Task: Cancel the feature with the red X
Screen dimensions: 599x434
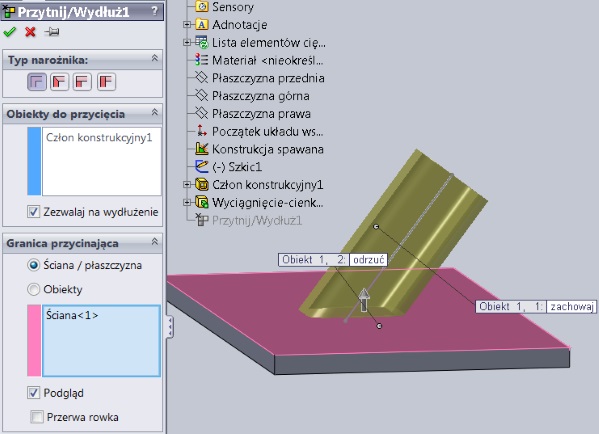Action: (x=30, y=32)
